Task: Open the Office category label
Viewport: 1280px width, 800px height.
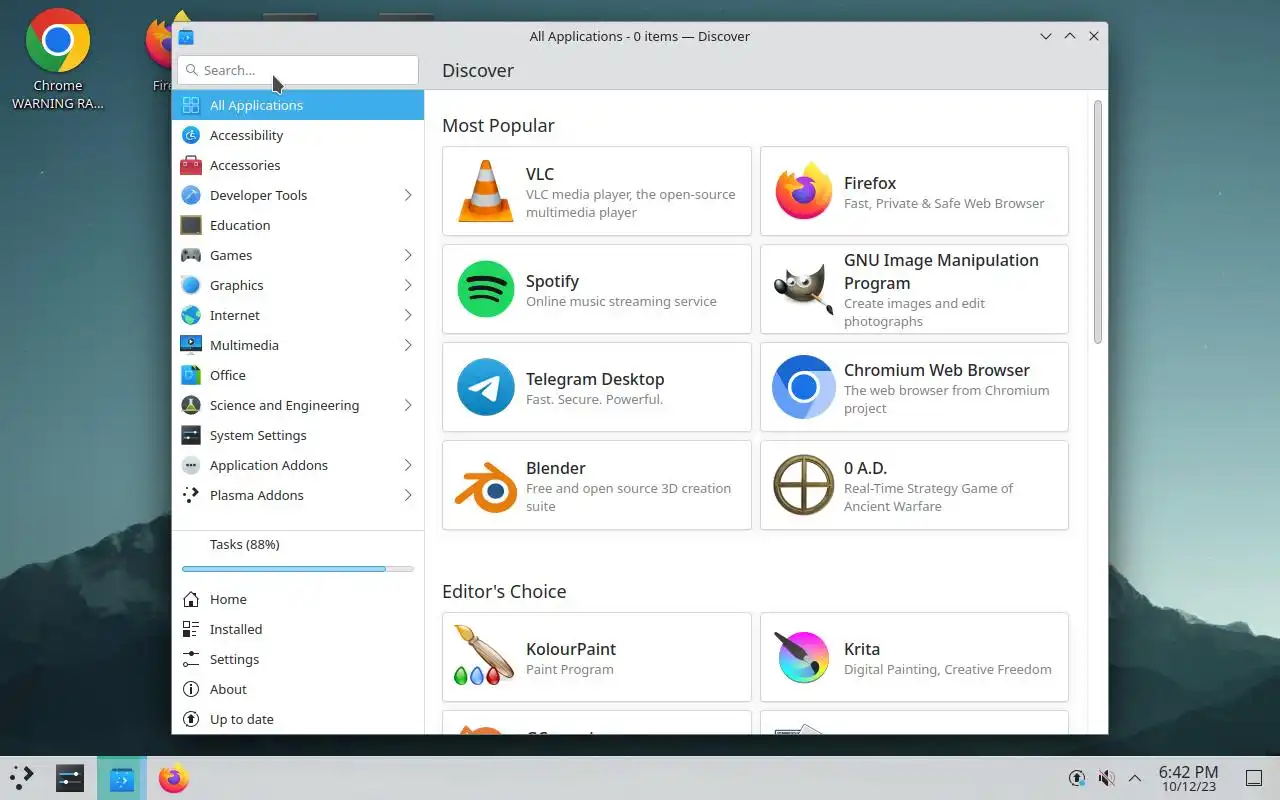Action: tap(228, 375)
